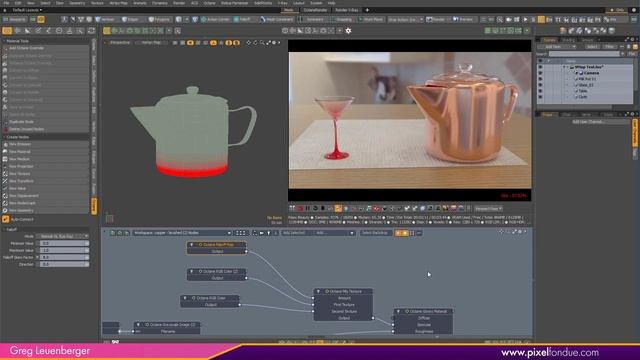
Task: Toggle Cloth item visibility eye
Action: point(540,97)
